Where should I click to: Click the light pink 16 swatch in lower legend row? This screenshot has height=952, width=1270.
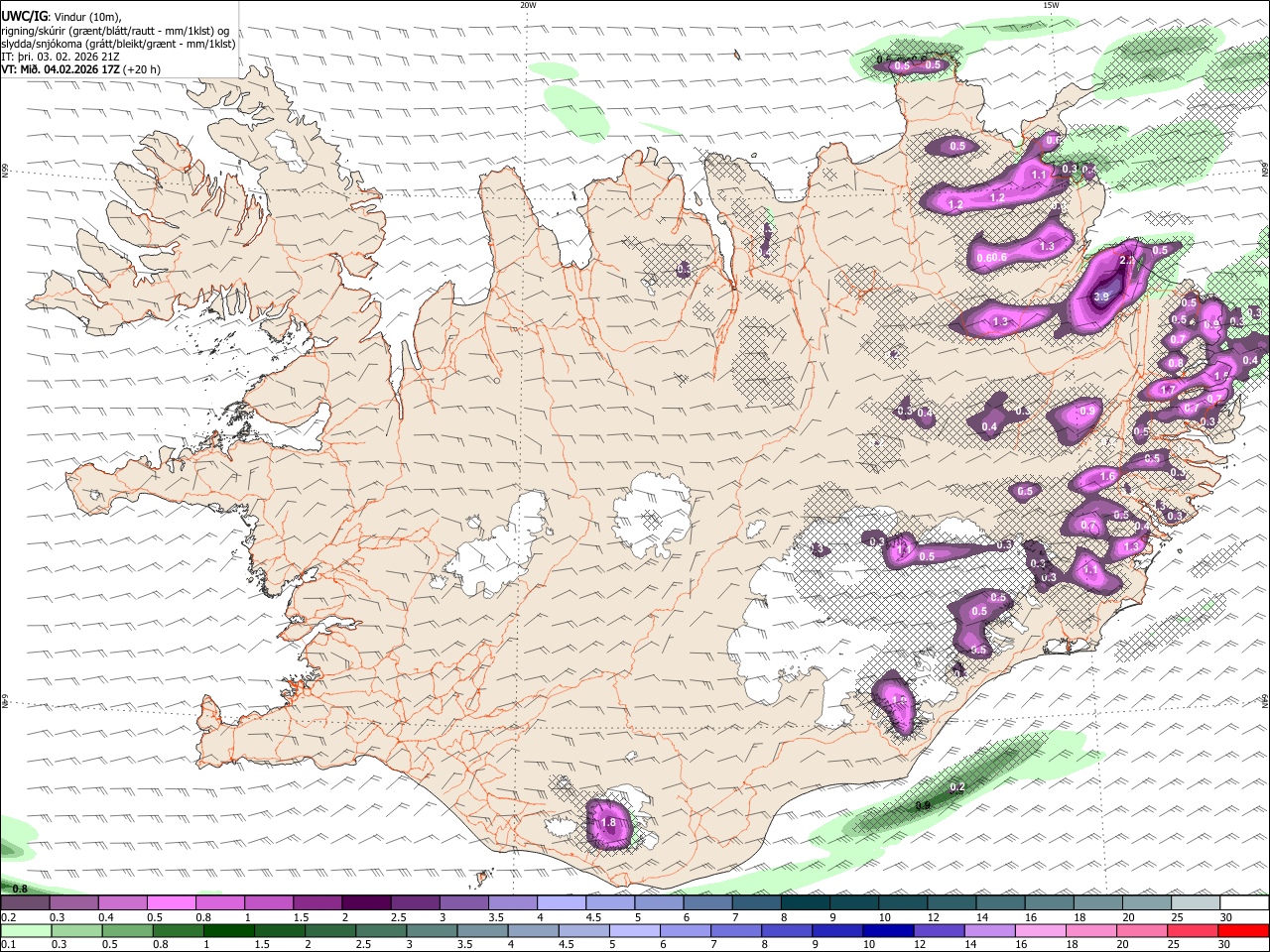pyautogui.click(x=1042, y=930)
